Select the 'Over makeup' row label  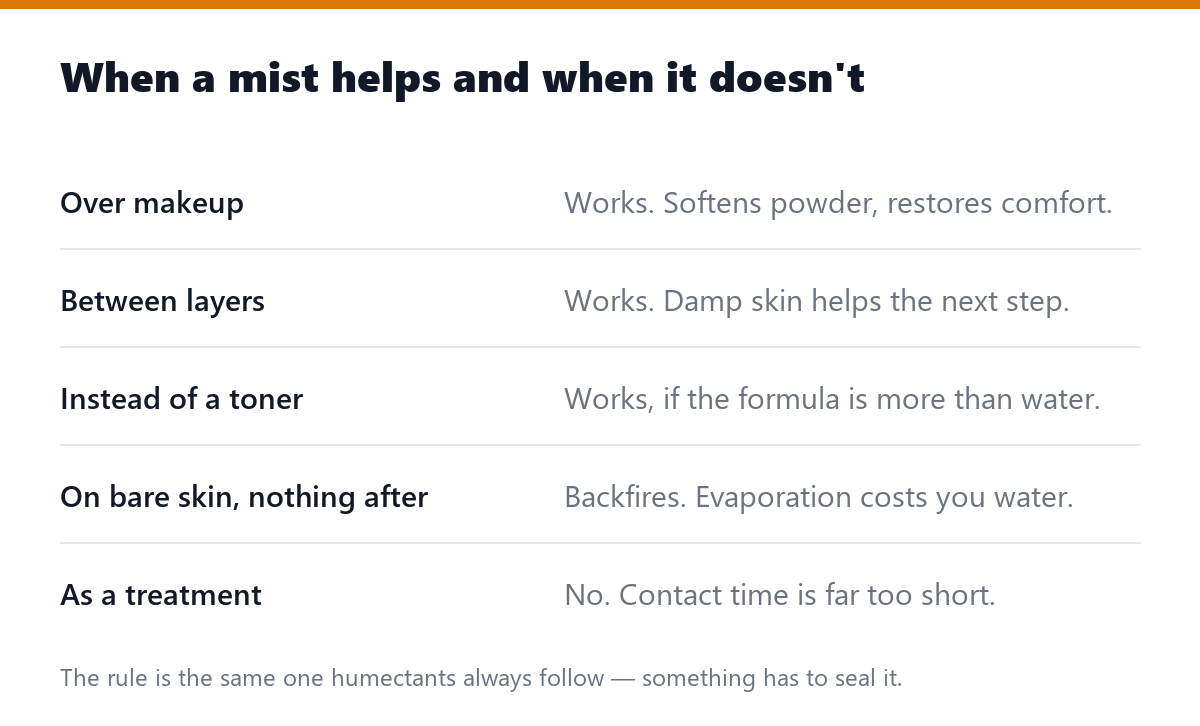click(152, 203)
